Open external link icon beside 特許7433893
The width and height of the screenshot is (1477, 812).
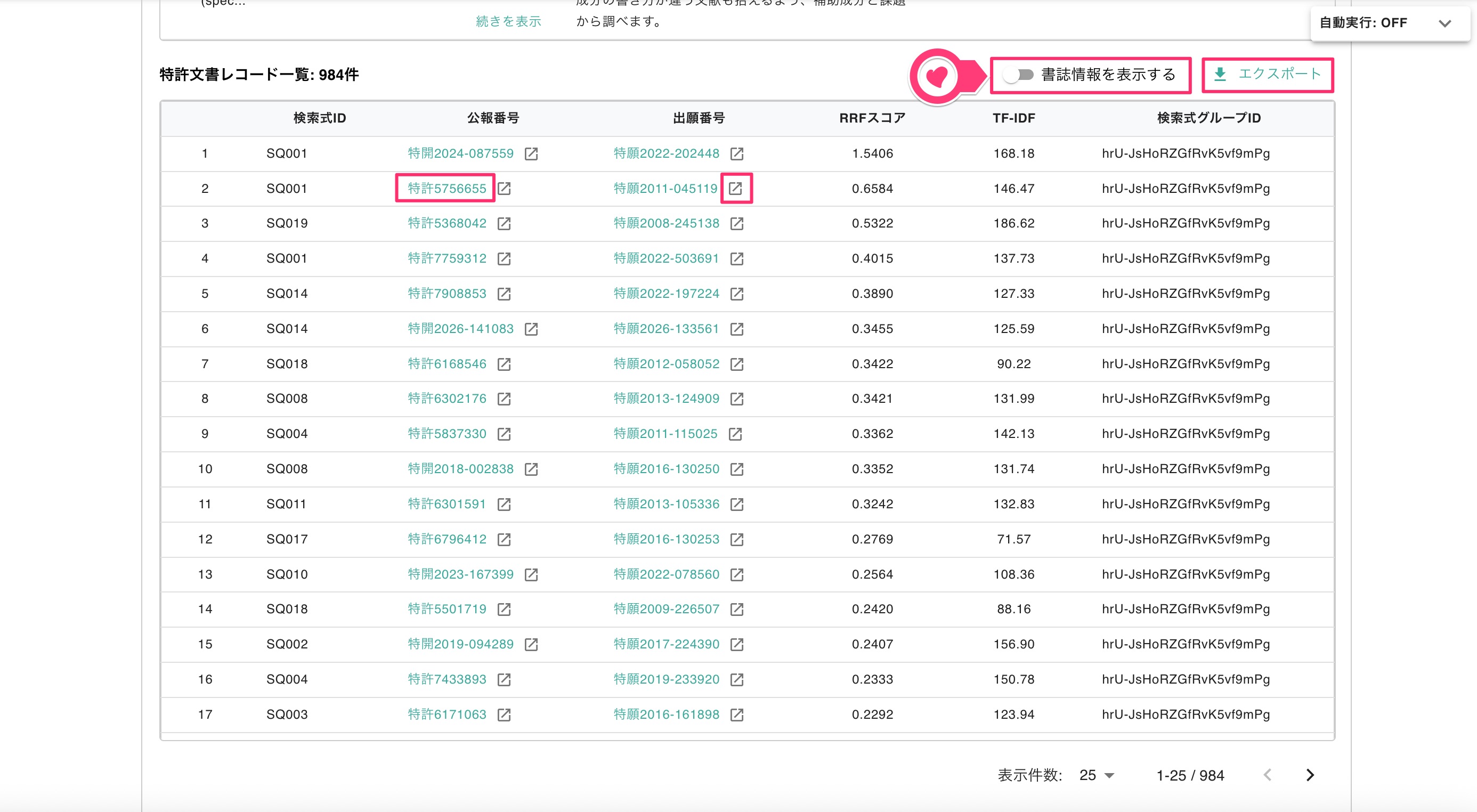tap(504, 679)
